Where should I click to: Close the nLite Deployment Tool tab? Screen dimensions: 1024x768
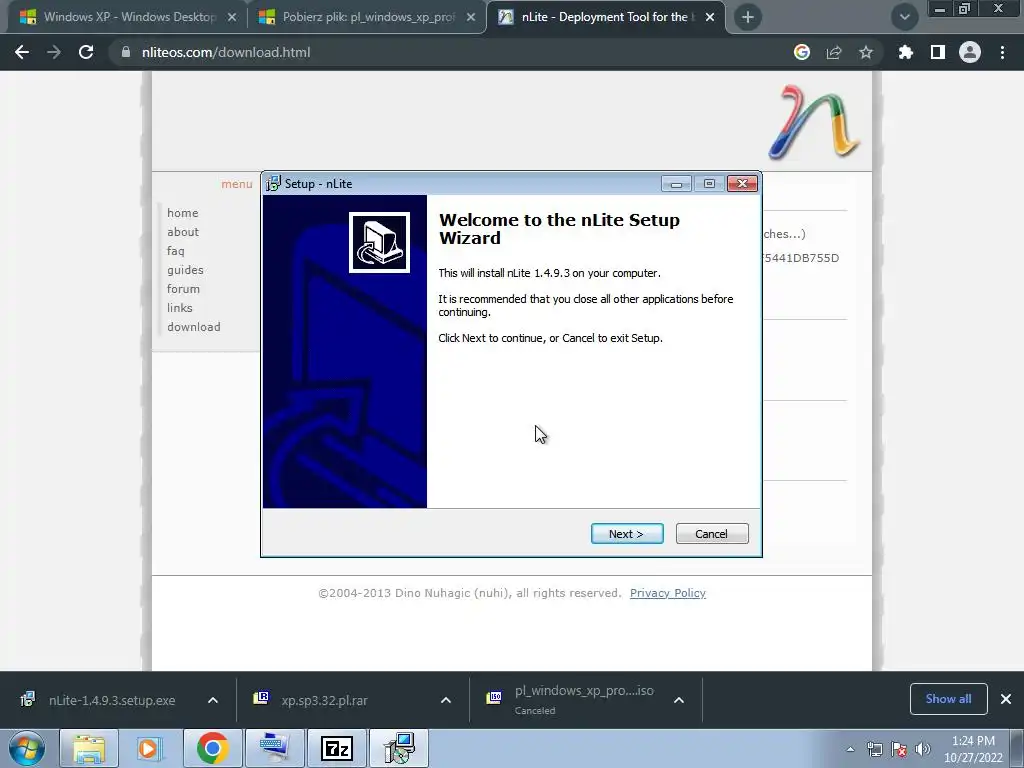[x=710, y=17]
